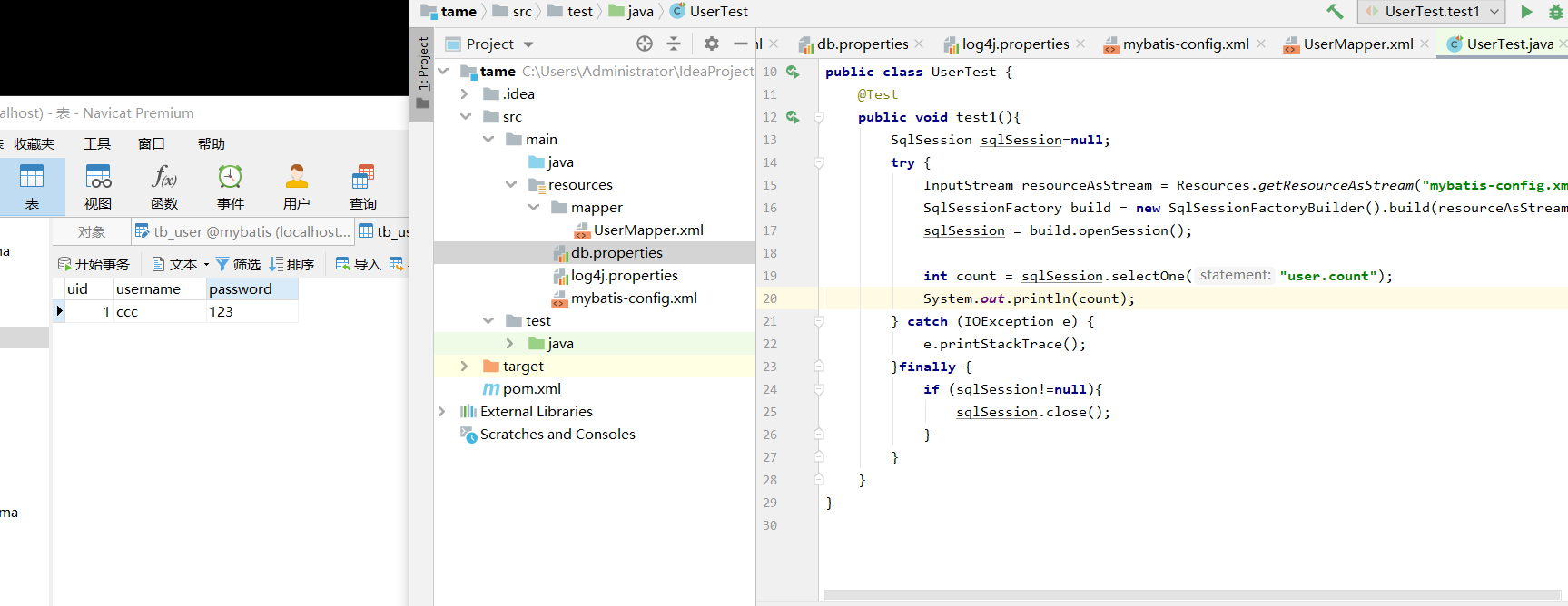
Task: Select Scratches and Consoles item
Action: (x=547, y=434)
